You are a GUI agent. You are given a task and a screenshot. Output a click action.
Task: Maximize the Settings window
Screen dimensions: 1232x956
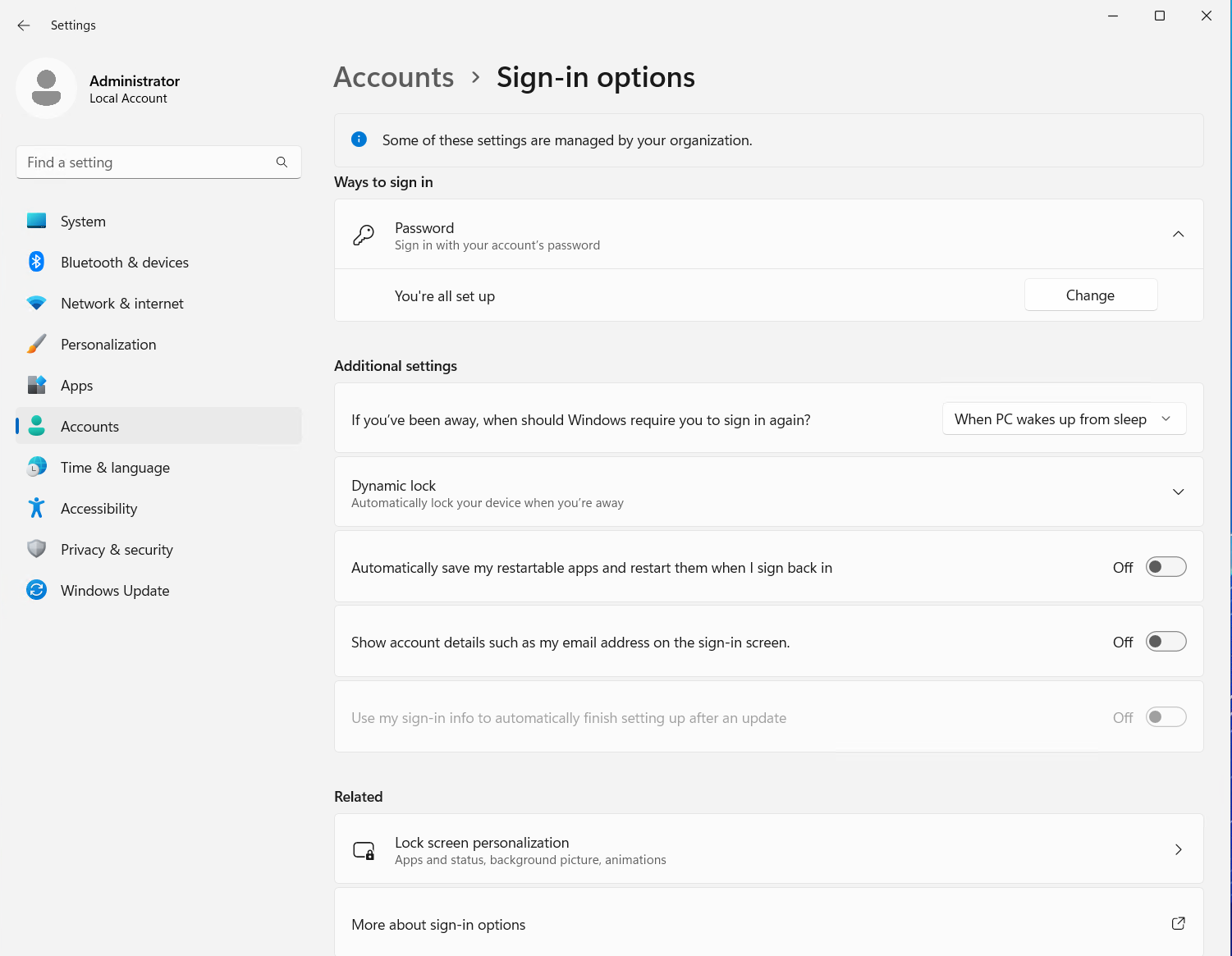point(1160,16)
